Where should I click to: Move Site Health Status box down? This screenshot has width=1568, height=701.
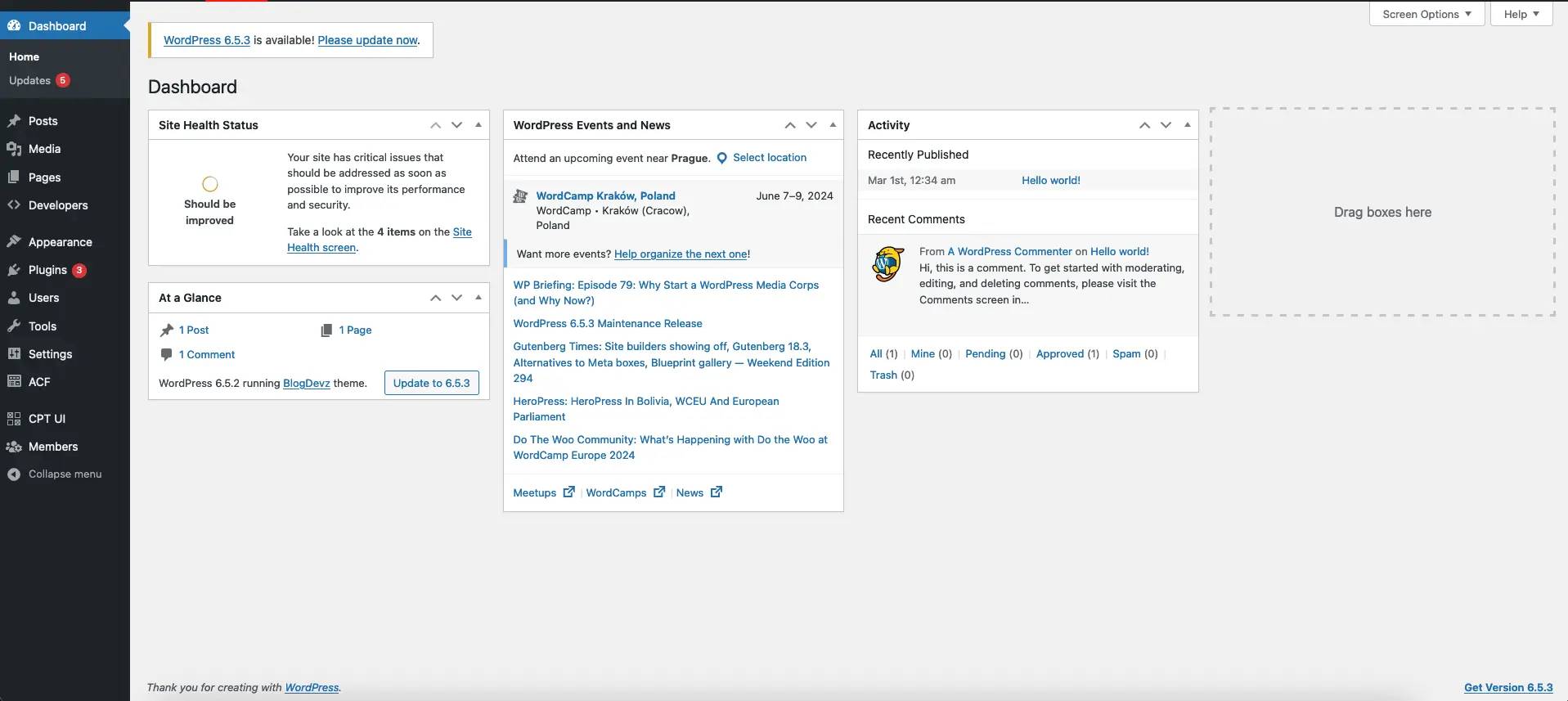456,125
